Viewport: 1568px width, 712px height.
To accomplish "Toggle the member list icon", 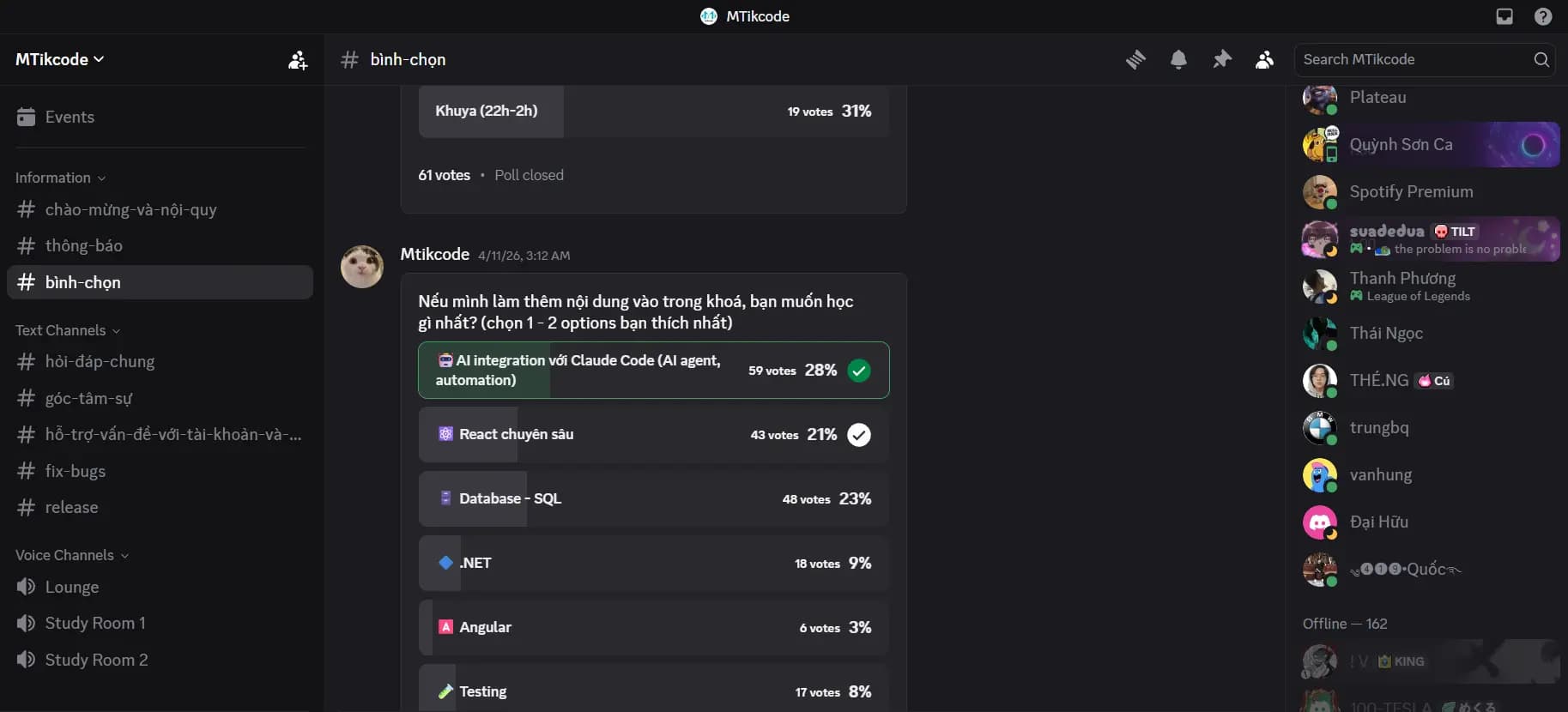I will [1264, 59].
